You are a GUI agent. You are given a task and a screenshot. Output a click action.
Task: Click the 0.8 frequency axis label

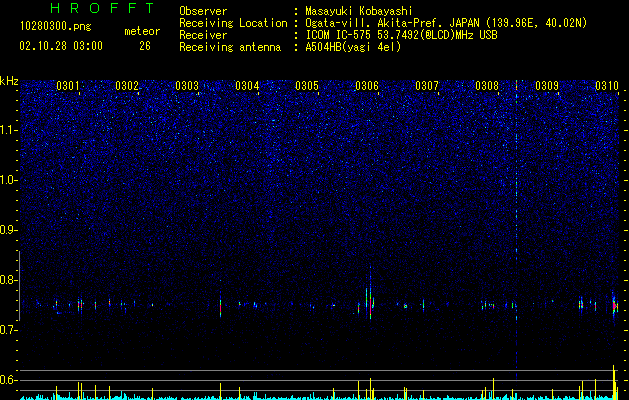point(8,280)
